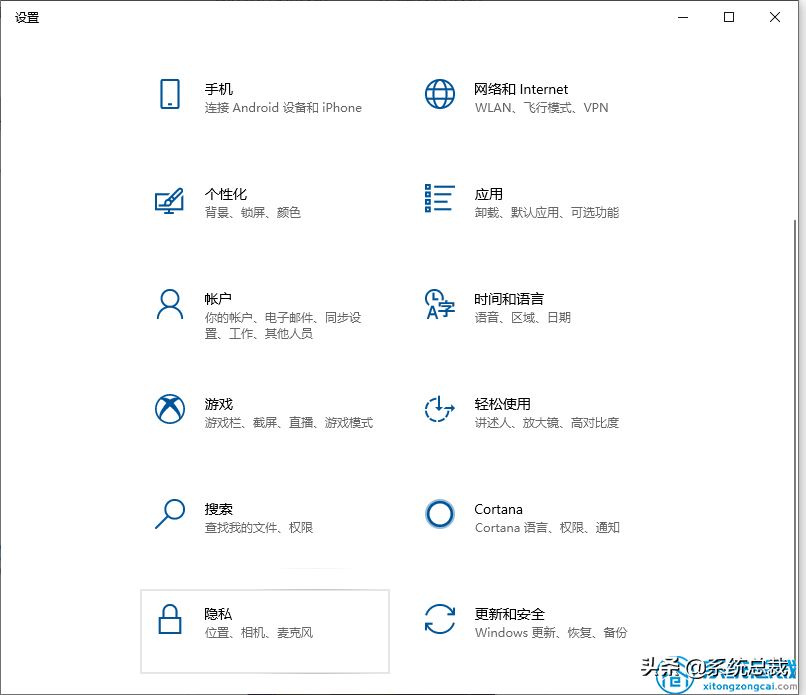Click the Xbox 游戏 icon
Viewport: 806px width, 695px height.
coord(170,411)
